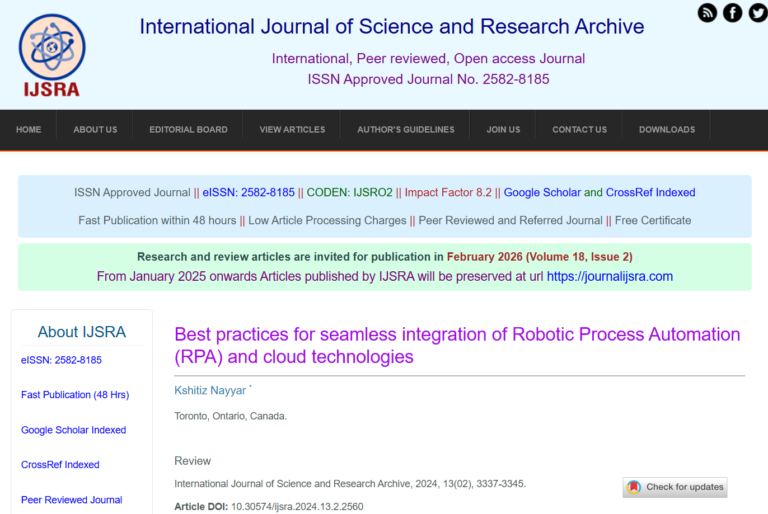
Task: Open Peer Reviewed Journal sidebar link
Action: coord(72,500)
